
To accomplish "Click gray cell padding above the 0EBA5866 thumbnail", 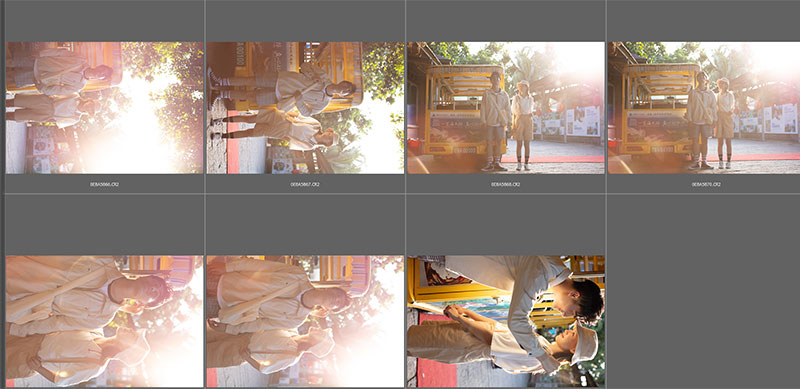I will 105,21.
